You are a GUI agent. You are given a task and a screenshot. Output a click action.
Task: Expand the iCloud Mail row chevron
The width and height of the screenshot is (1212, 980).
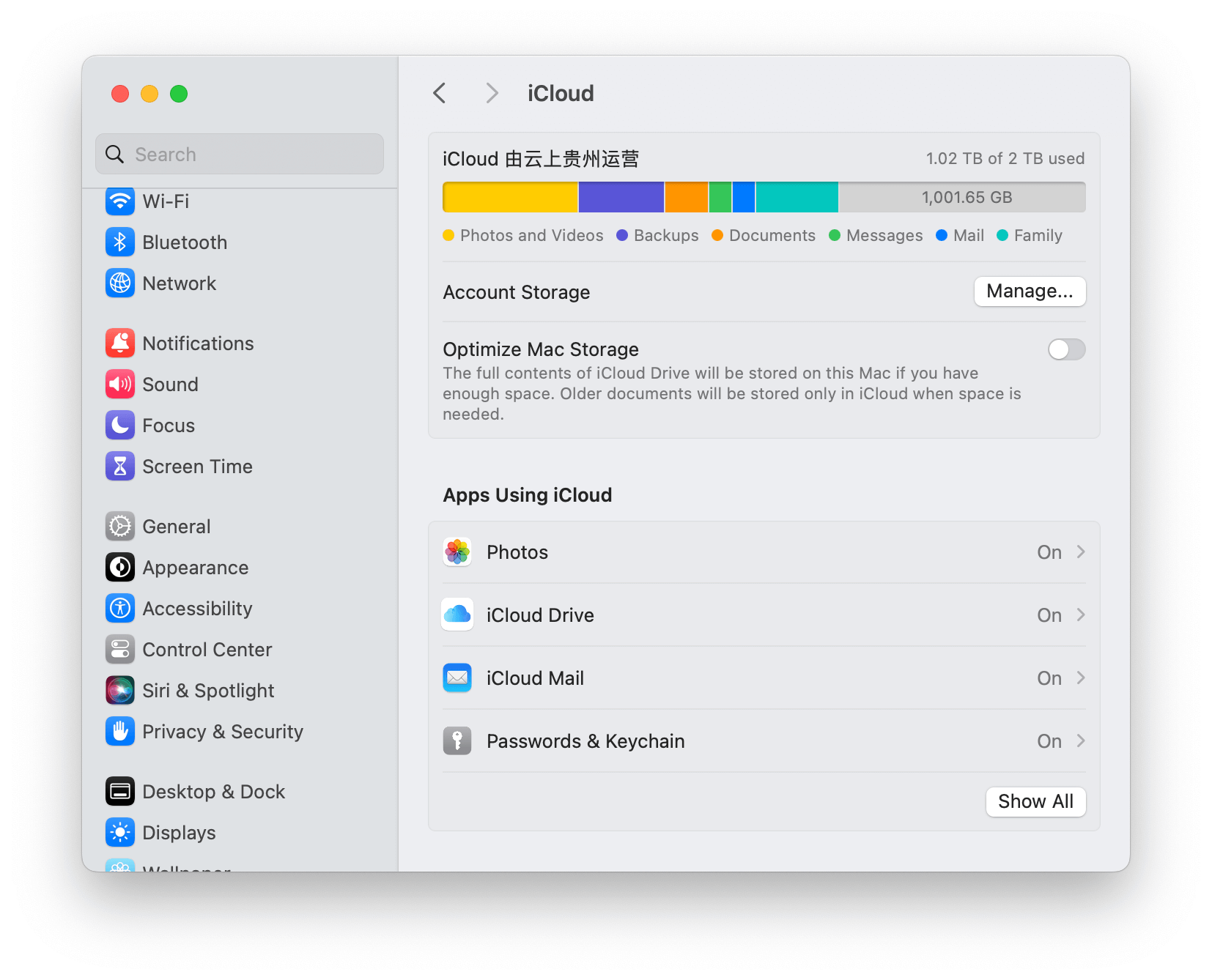pos(1081,678)
